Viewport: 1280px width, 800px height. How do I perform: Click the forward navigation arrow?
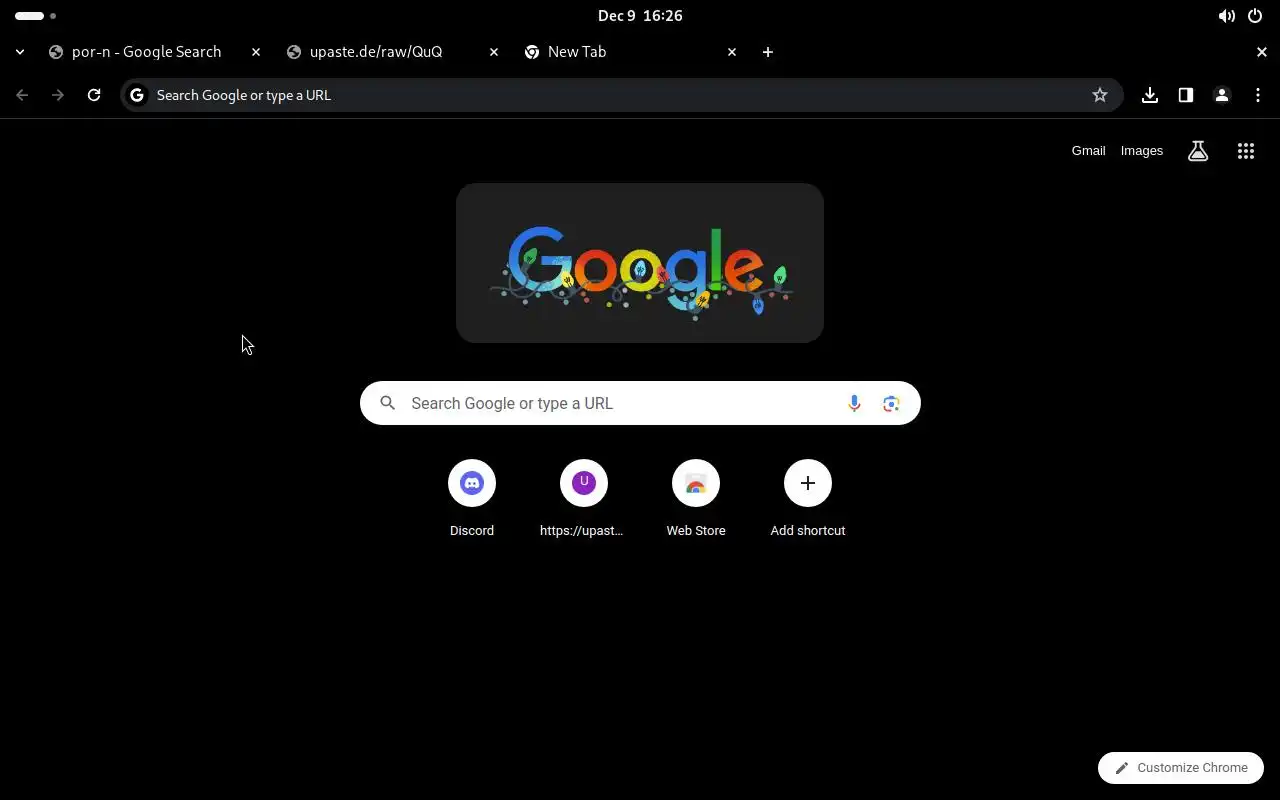pyautogui.click(x=58, y=95)
